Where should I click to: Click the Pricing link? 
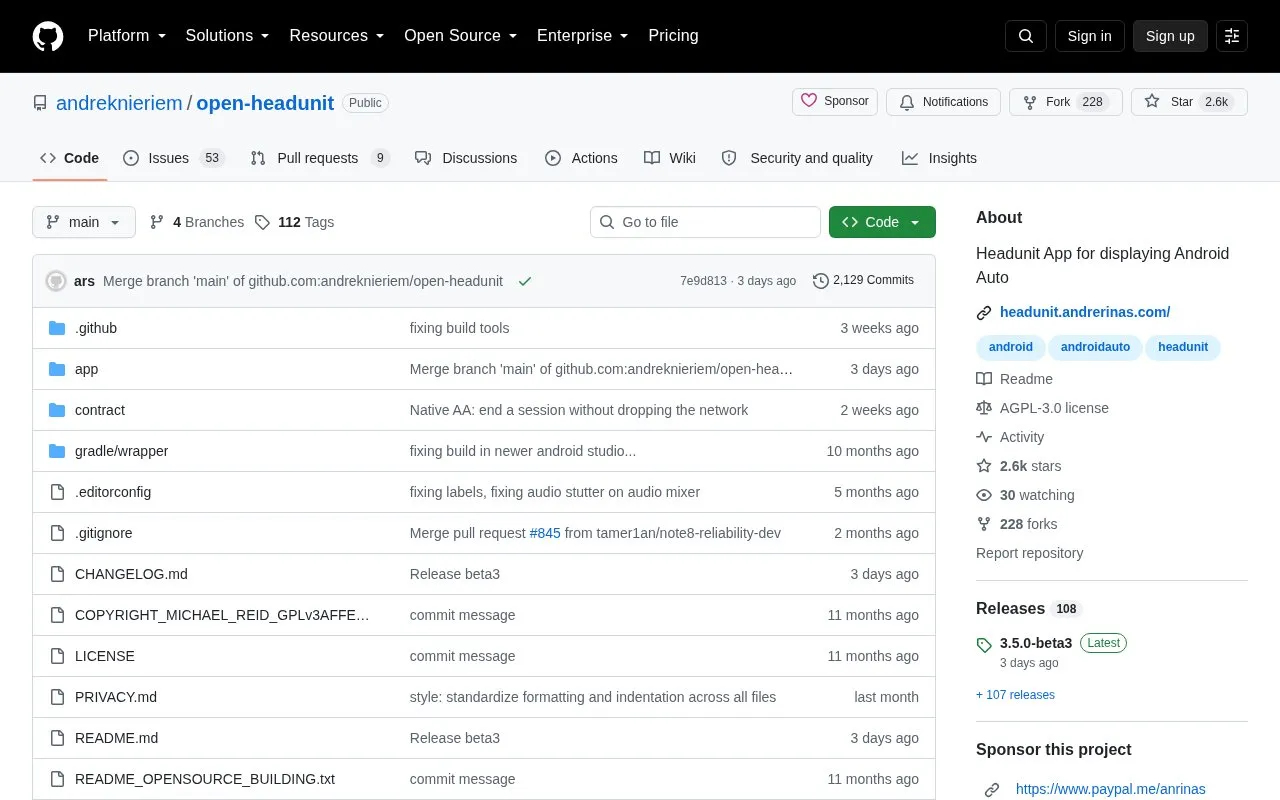click(673, 36)
